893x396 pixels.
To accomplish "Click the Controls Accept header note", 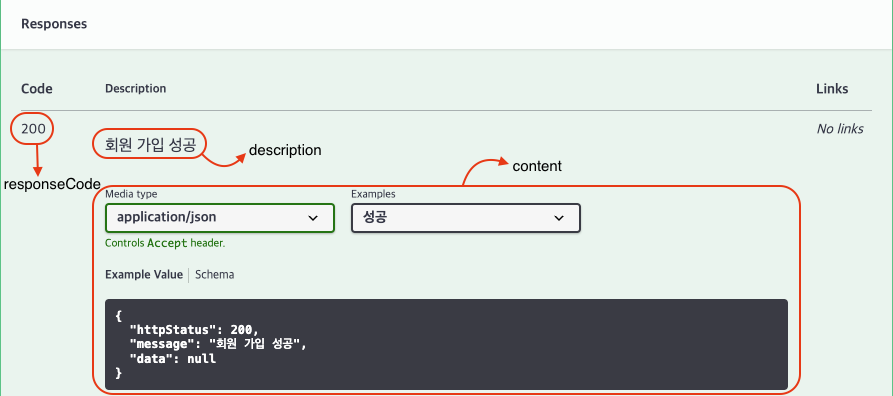I will (x=165, y=243).
